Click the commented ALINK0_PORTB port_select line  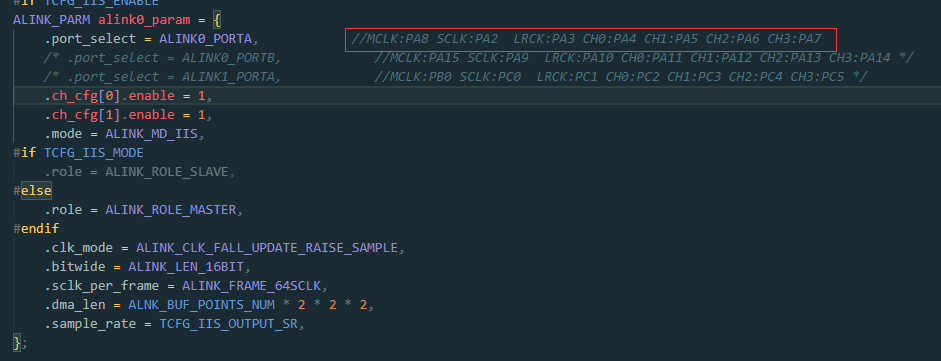[x=163, y=58]
